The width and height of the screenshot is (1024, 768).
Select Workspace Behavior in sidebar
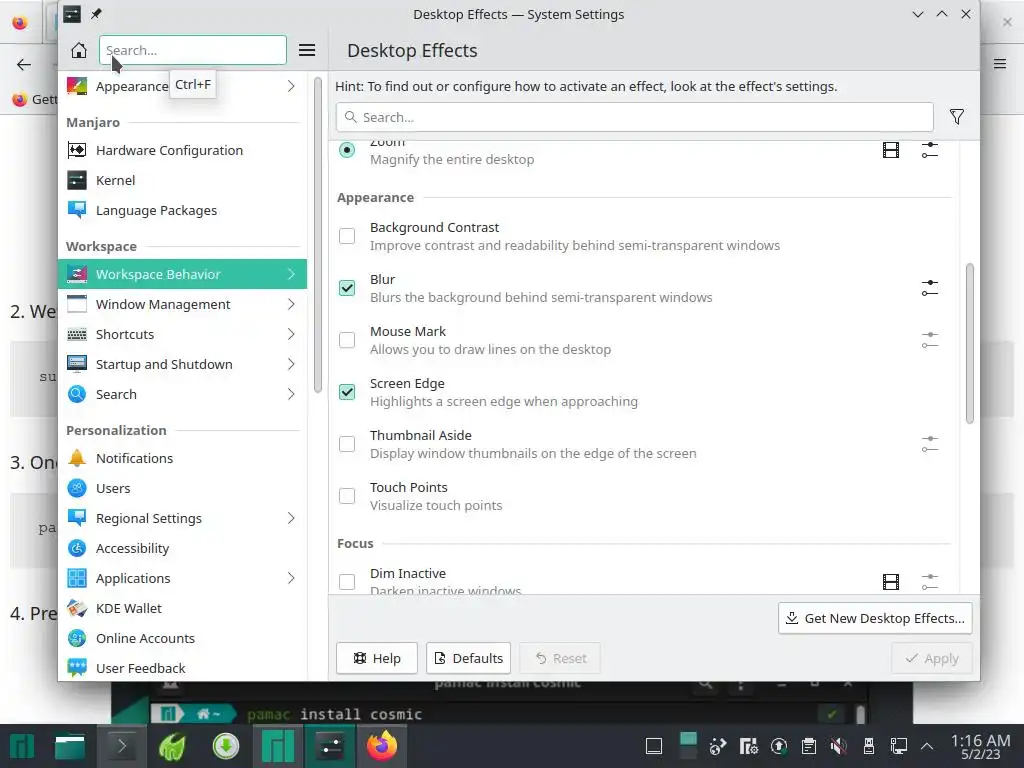(x=182, y=274)
